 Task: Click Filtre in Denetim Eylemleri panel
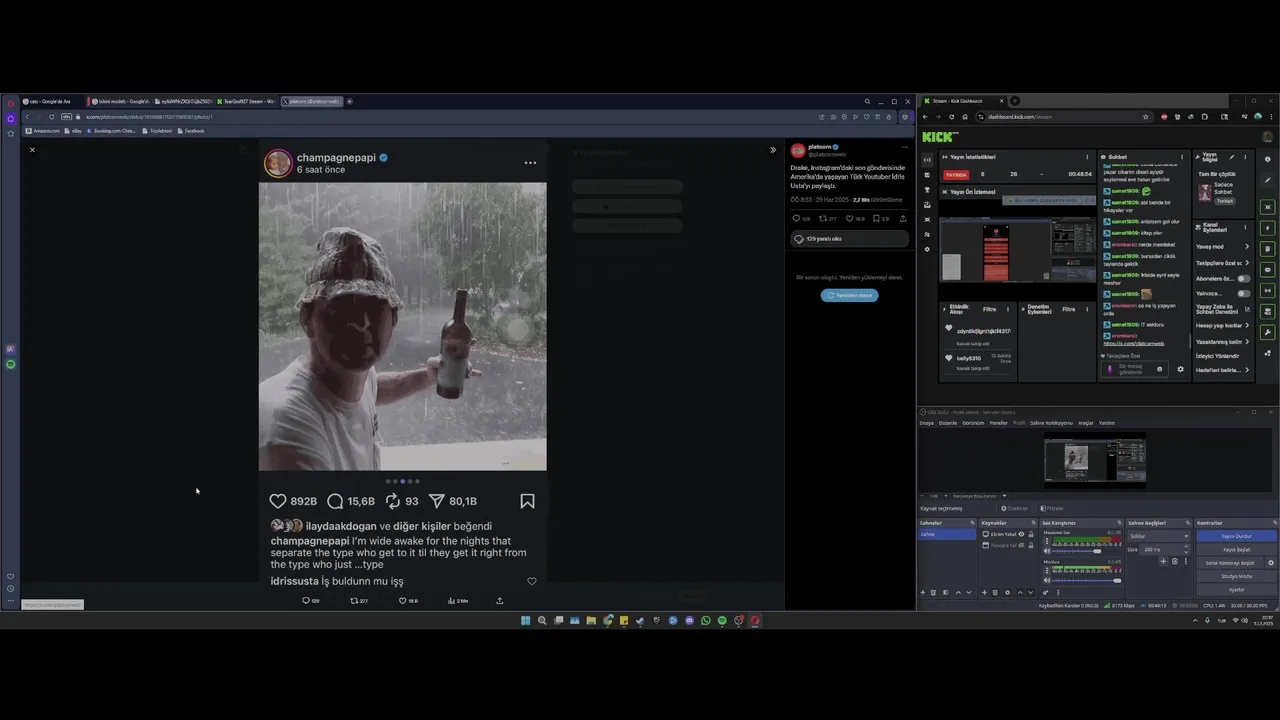[x=1068, y=309]
